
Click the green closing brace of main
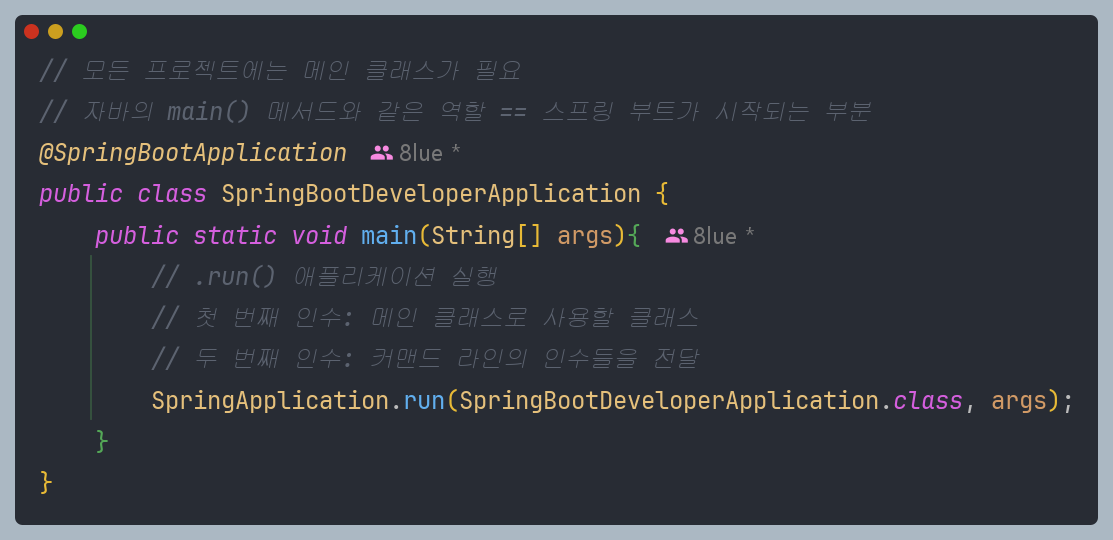point(102,441)
